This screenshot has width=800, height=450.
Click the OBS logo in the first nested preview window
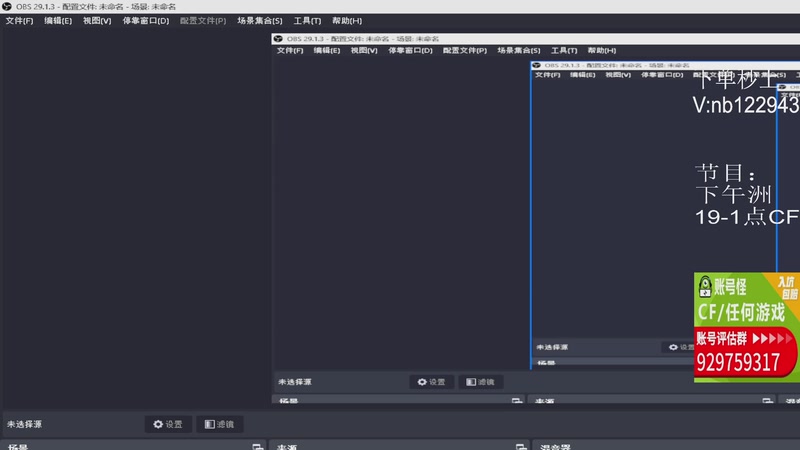[x=278, y=39]
